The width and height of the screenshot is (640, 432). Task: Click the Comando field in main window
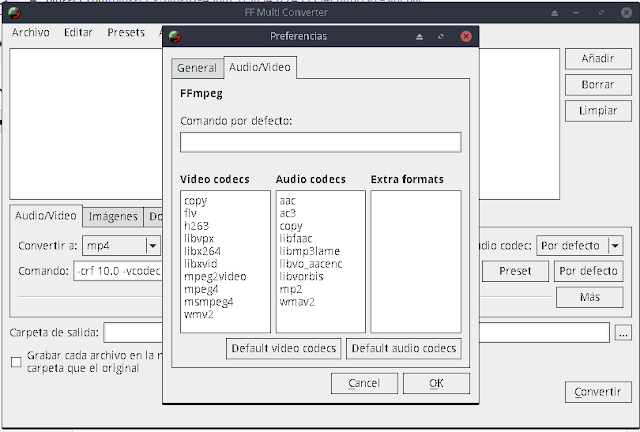(118, 271)
